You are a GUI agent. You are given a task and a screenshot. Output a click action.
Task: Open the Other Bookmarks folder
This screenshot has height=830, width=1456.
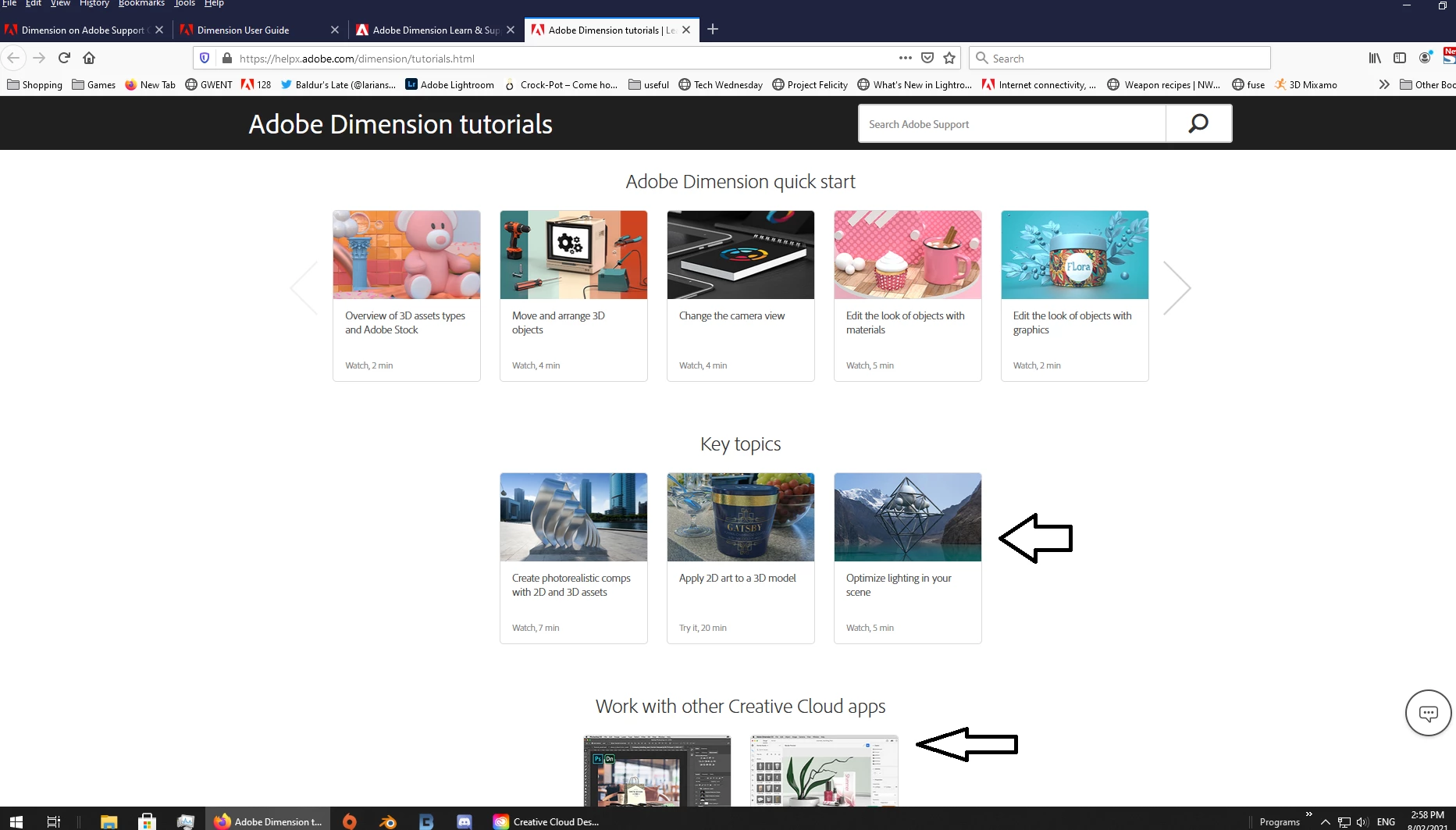[1427, 84]
